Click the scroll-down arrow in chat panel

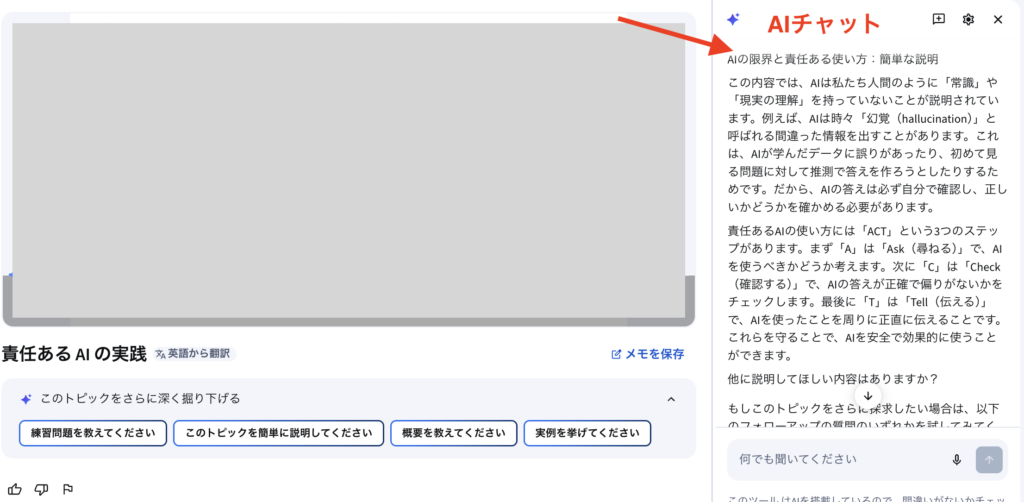[868, 396]
